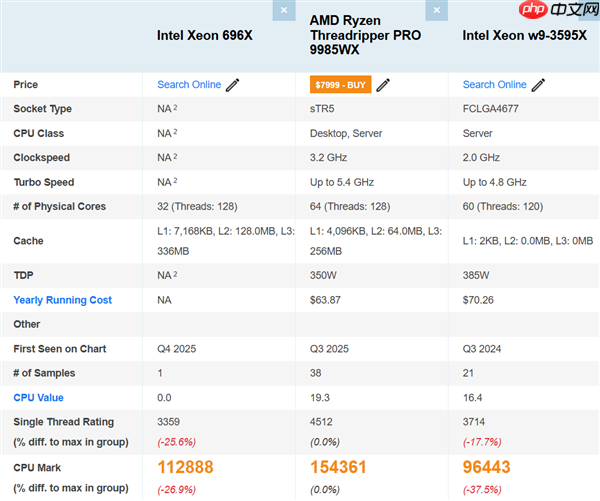Open the CPU Value link
The width and height of the screenshot is (600, 501).
coord(38,398)
